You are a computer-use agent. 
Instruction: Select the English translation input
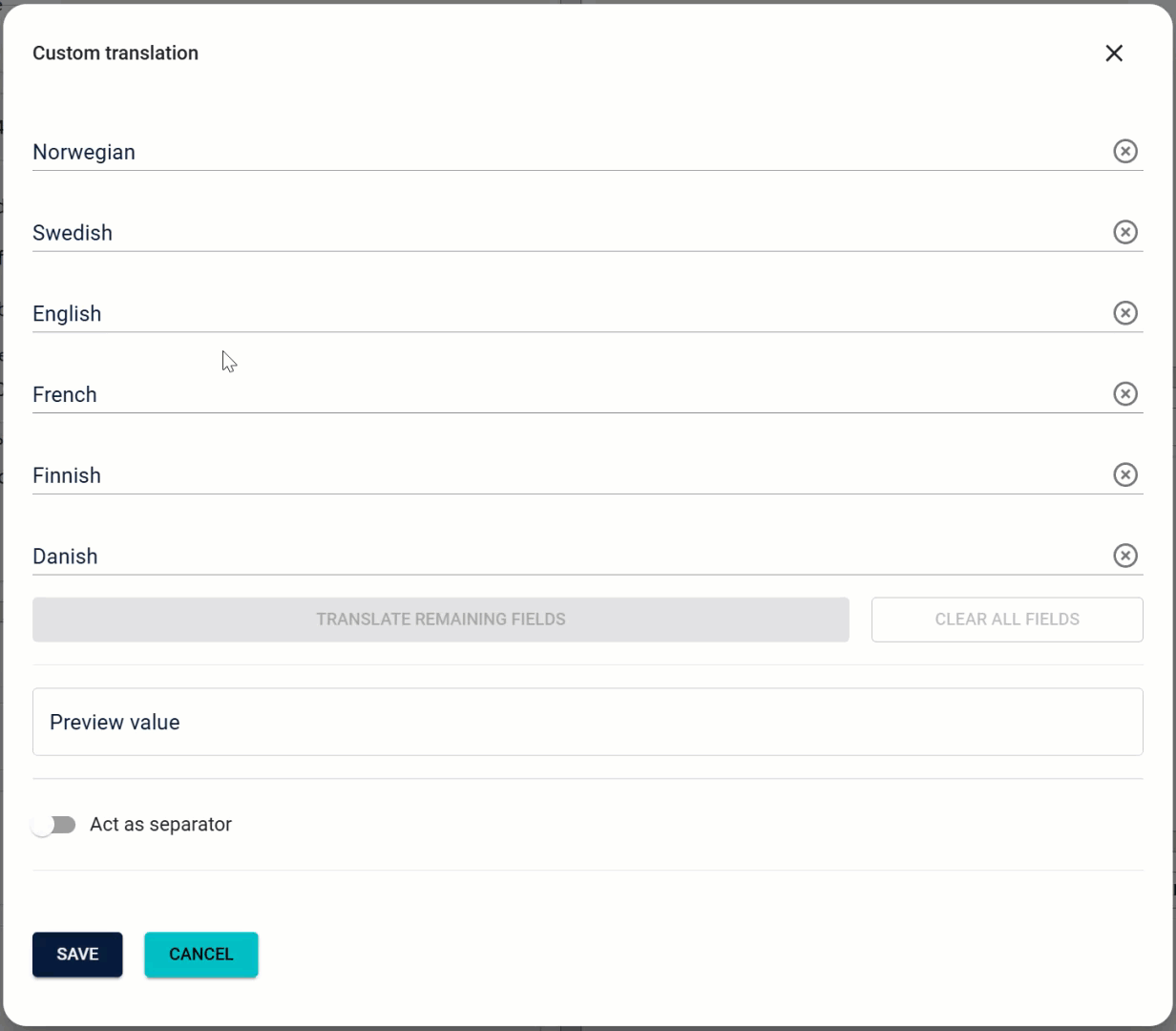point(563,314)
